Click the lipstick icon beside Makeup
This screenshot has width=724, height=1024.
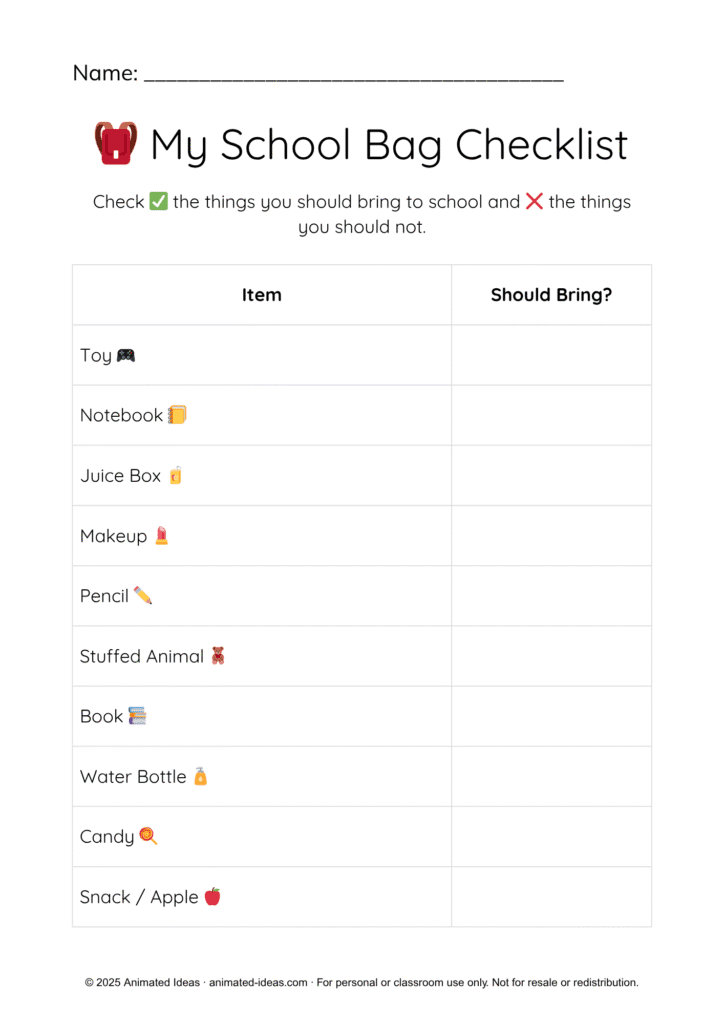point(162,536)
